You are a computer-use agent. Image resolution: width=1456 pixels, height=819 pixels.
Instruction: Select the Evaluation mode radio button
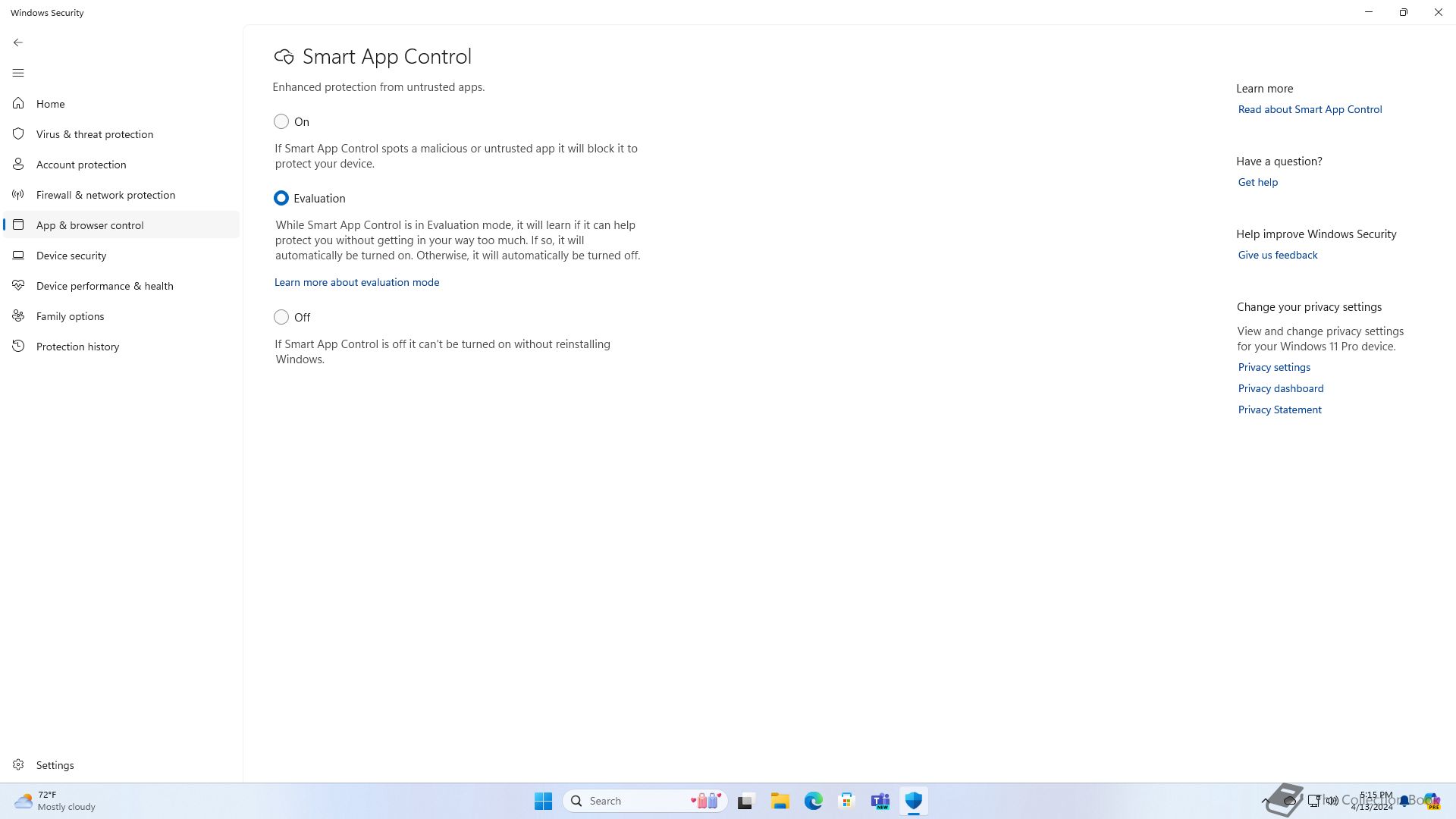[281, 198]
